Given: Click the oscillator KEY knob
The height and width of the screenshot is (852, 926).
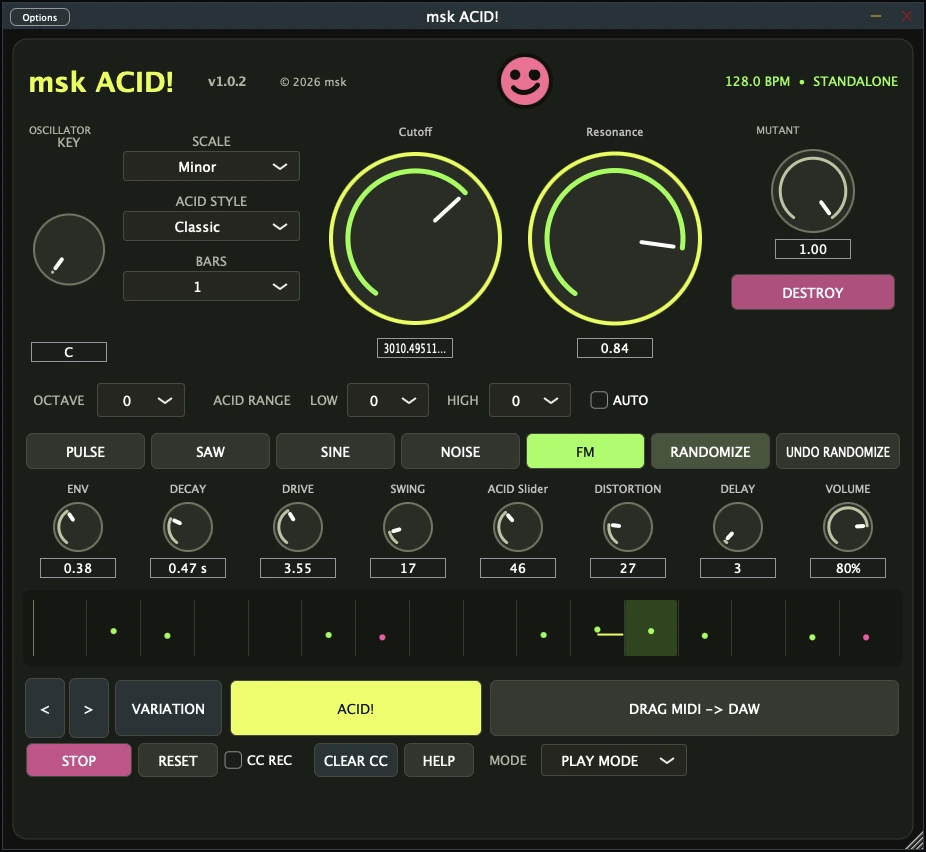Looking at the screenshot, I should click(x=69, y=250).
